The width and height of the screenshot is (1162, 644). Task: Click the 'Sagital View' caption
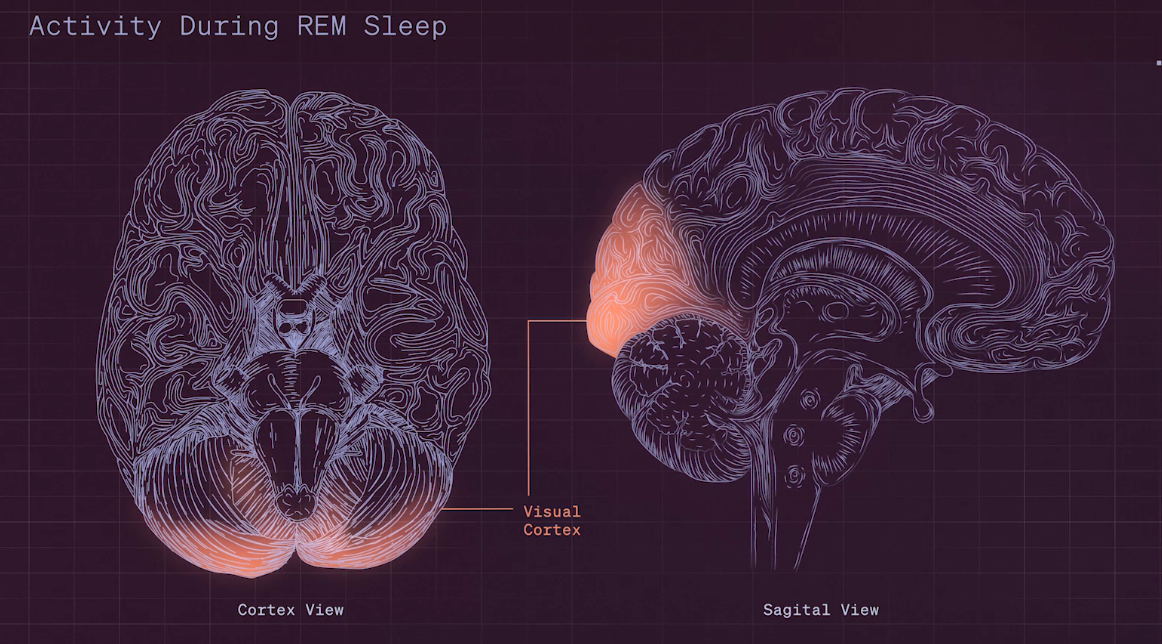click(x=821, y=610)
